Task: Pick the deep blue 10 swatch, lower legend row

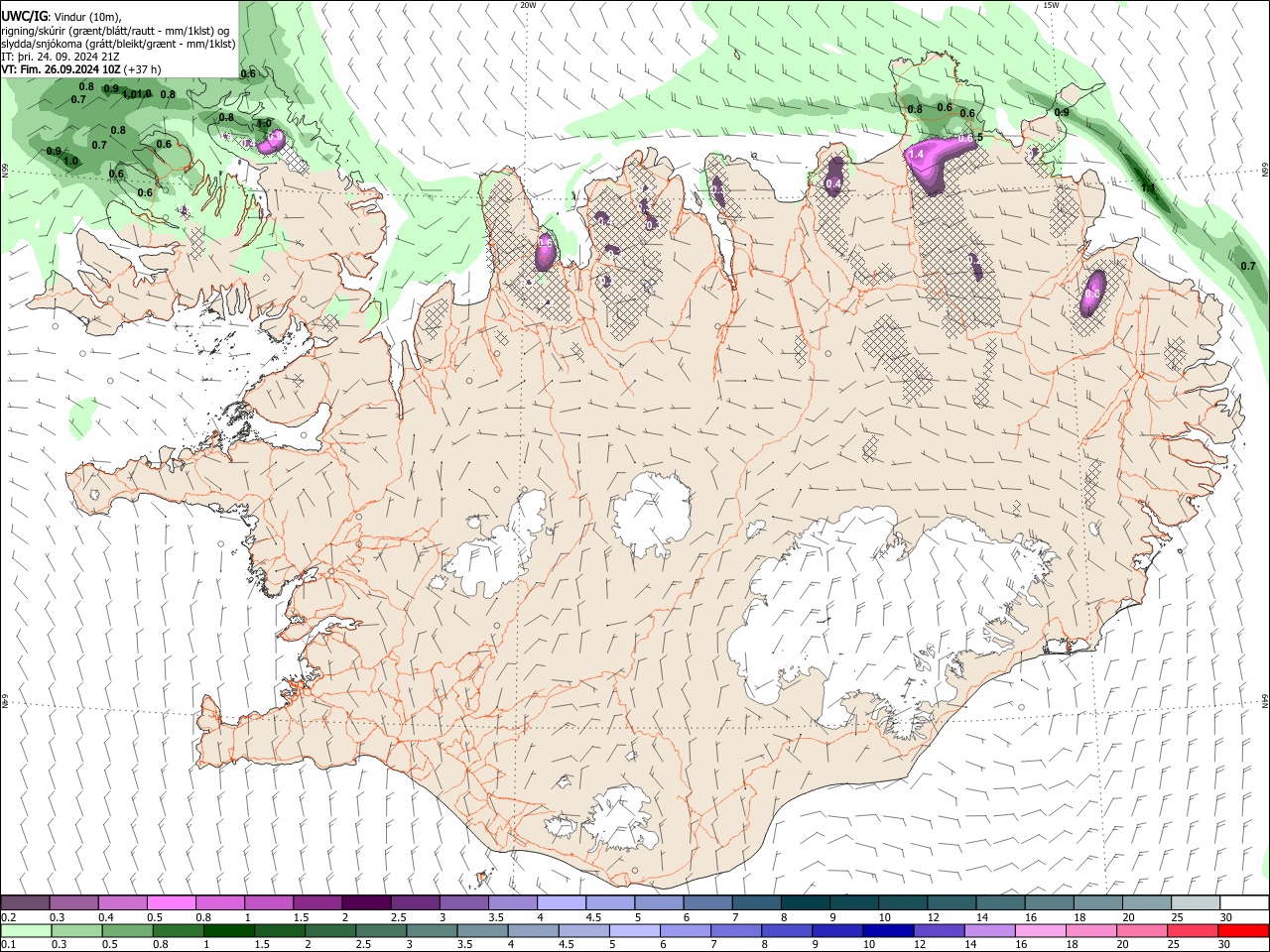Action: pyautogui.click(x=886, y=930)
